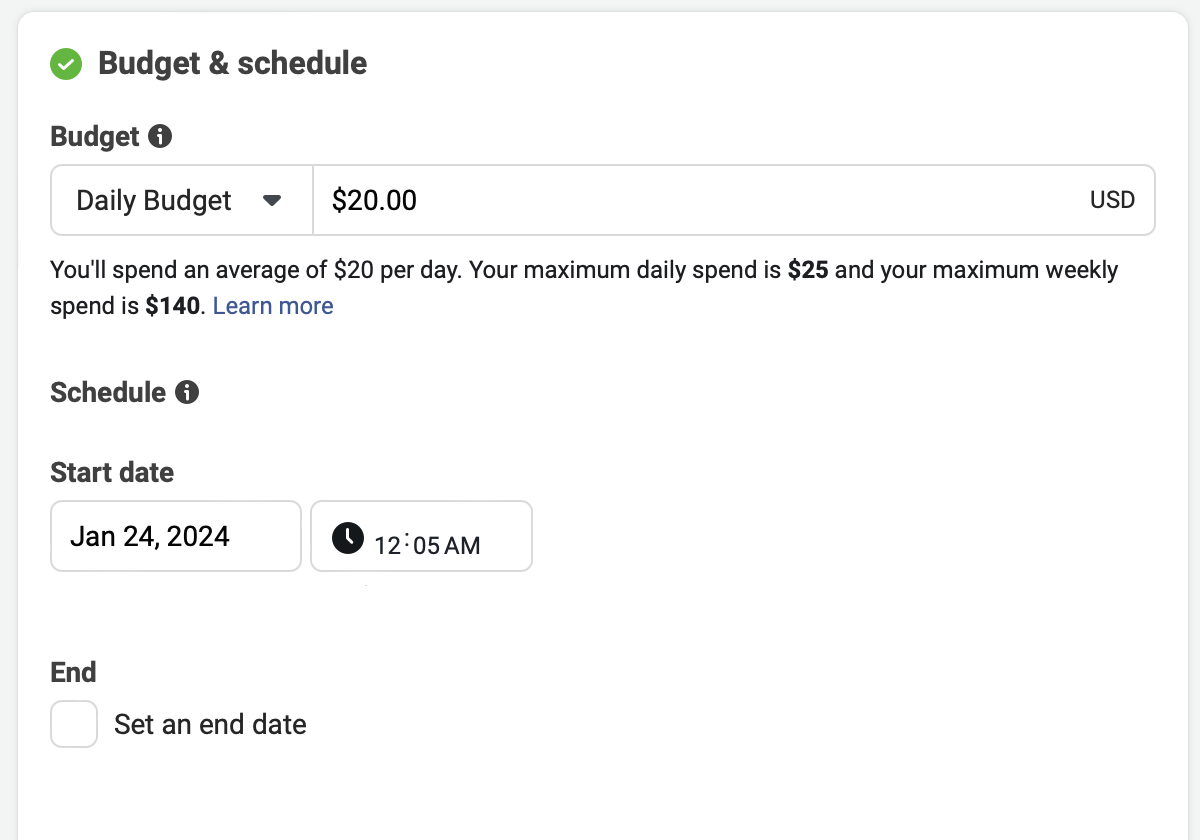The image size is (1200, 840).
Task: Click the Schedule label text
Action: (108, 392)
